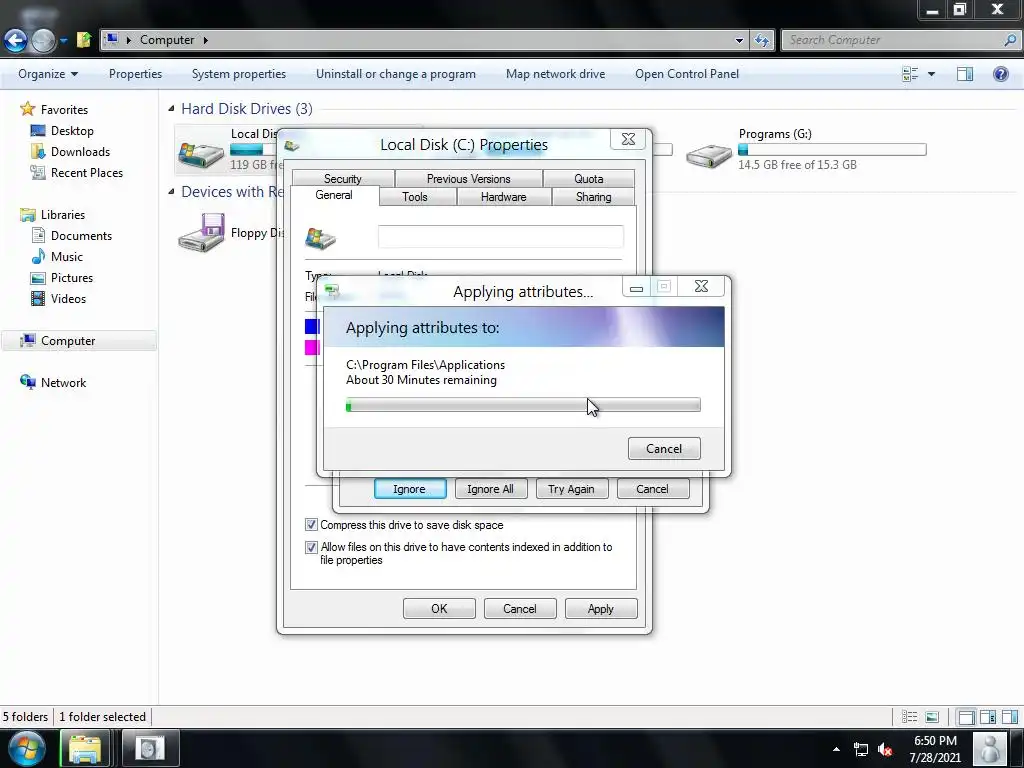Select the Local Disk drive icon
The height and width of the screenshot is (768, 1024).
[x=200, y=154]
